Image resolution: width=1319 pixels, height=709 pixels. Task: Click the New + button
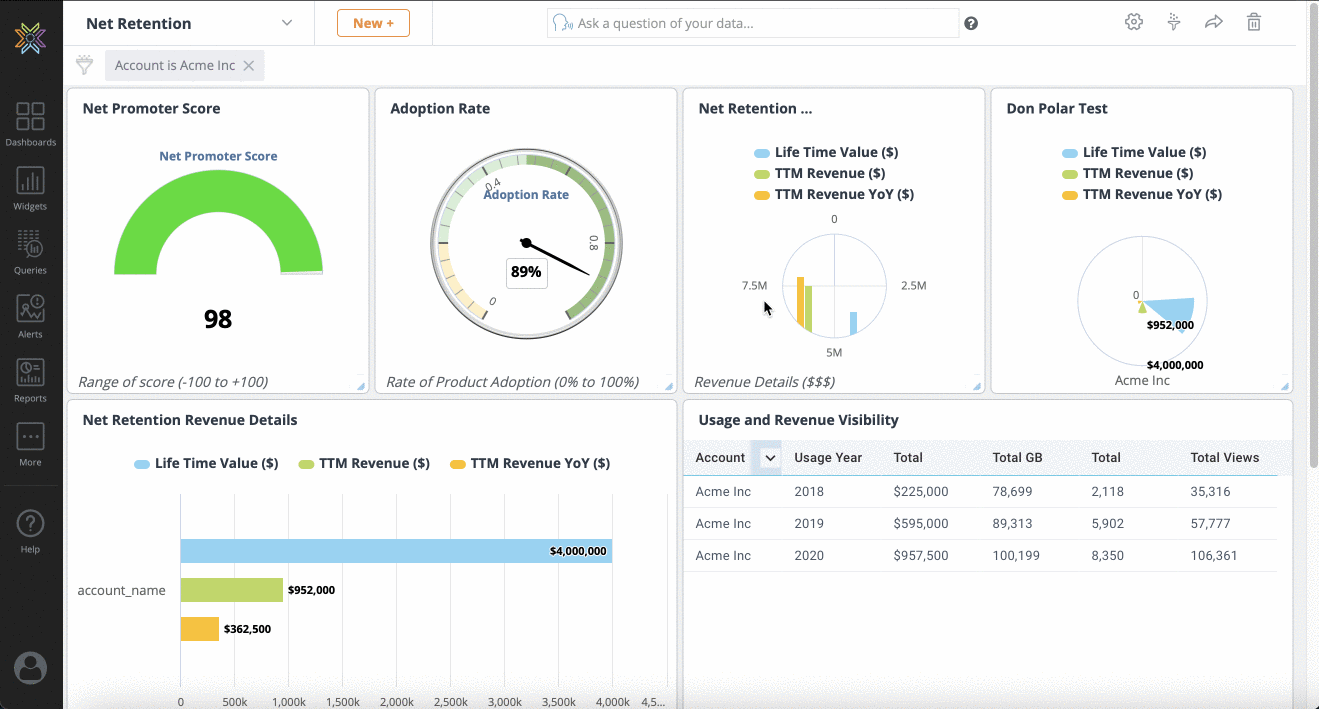pos(373,22)
